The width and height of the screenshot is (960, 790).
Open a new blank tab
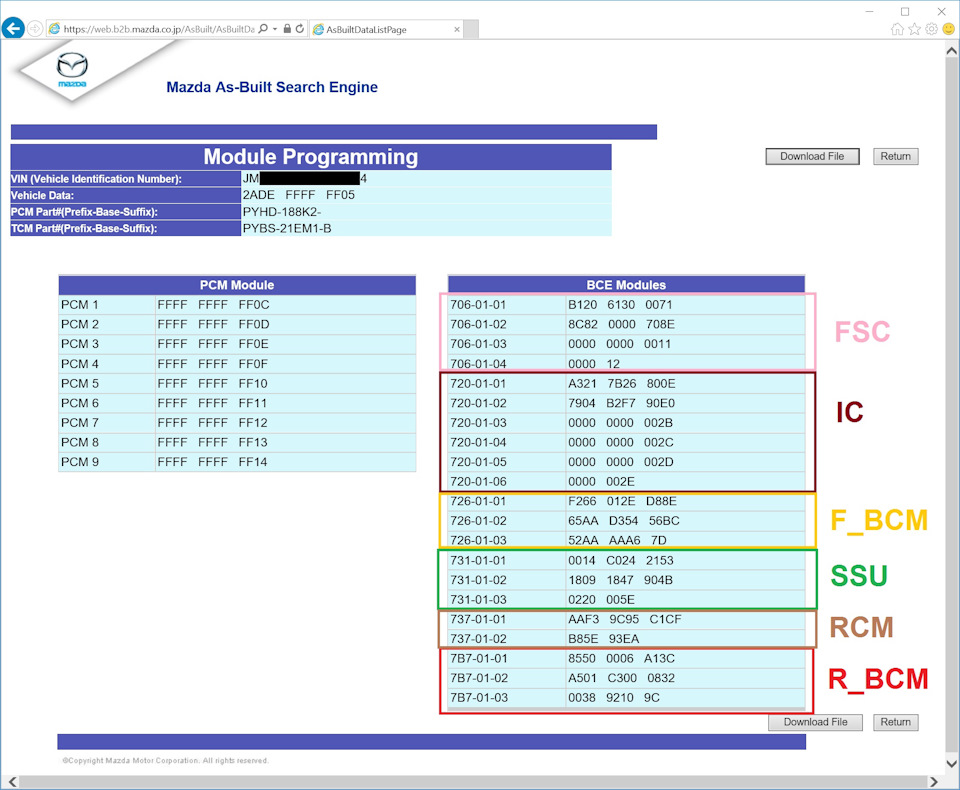click(471, 29)
